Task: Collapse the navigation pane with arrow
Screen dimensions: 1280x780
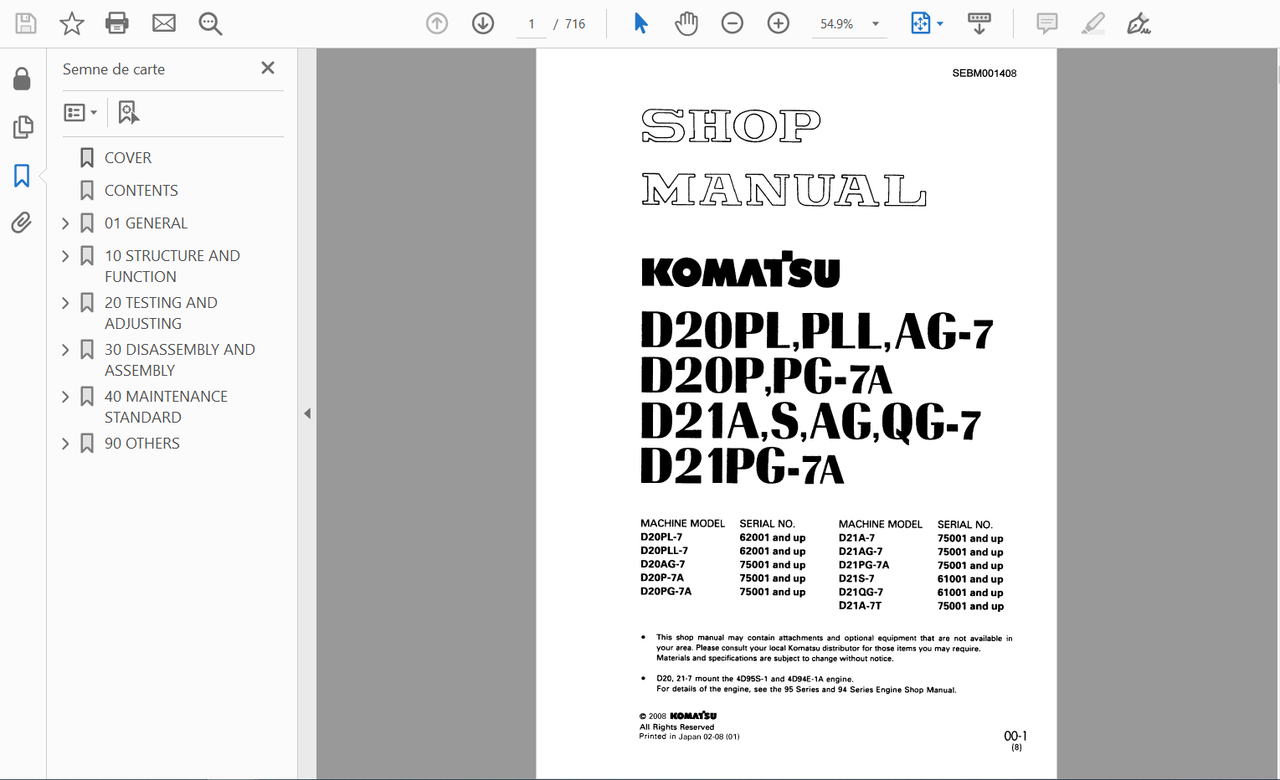Action: [307, 413]
